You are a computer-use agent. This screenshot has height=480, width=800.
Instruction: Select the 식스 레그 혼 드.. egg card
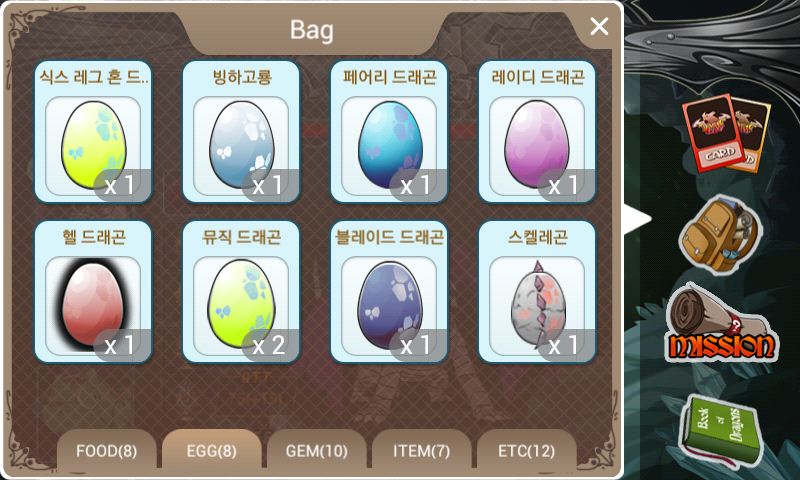(93, 132)
